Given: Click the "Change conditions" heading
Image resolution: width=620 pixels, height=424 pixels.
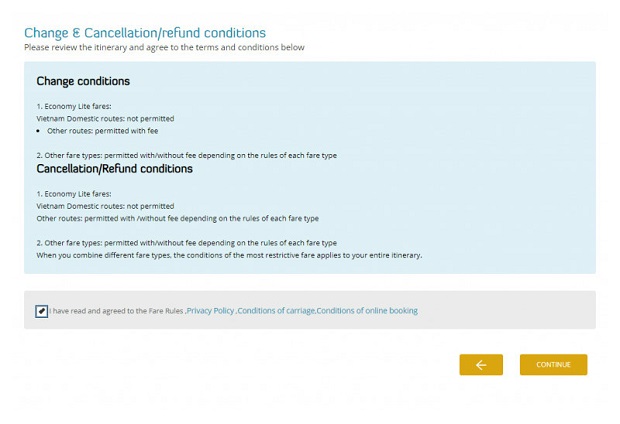Looking at the screenshot, I should (x=83, y=81).
